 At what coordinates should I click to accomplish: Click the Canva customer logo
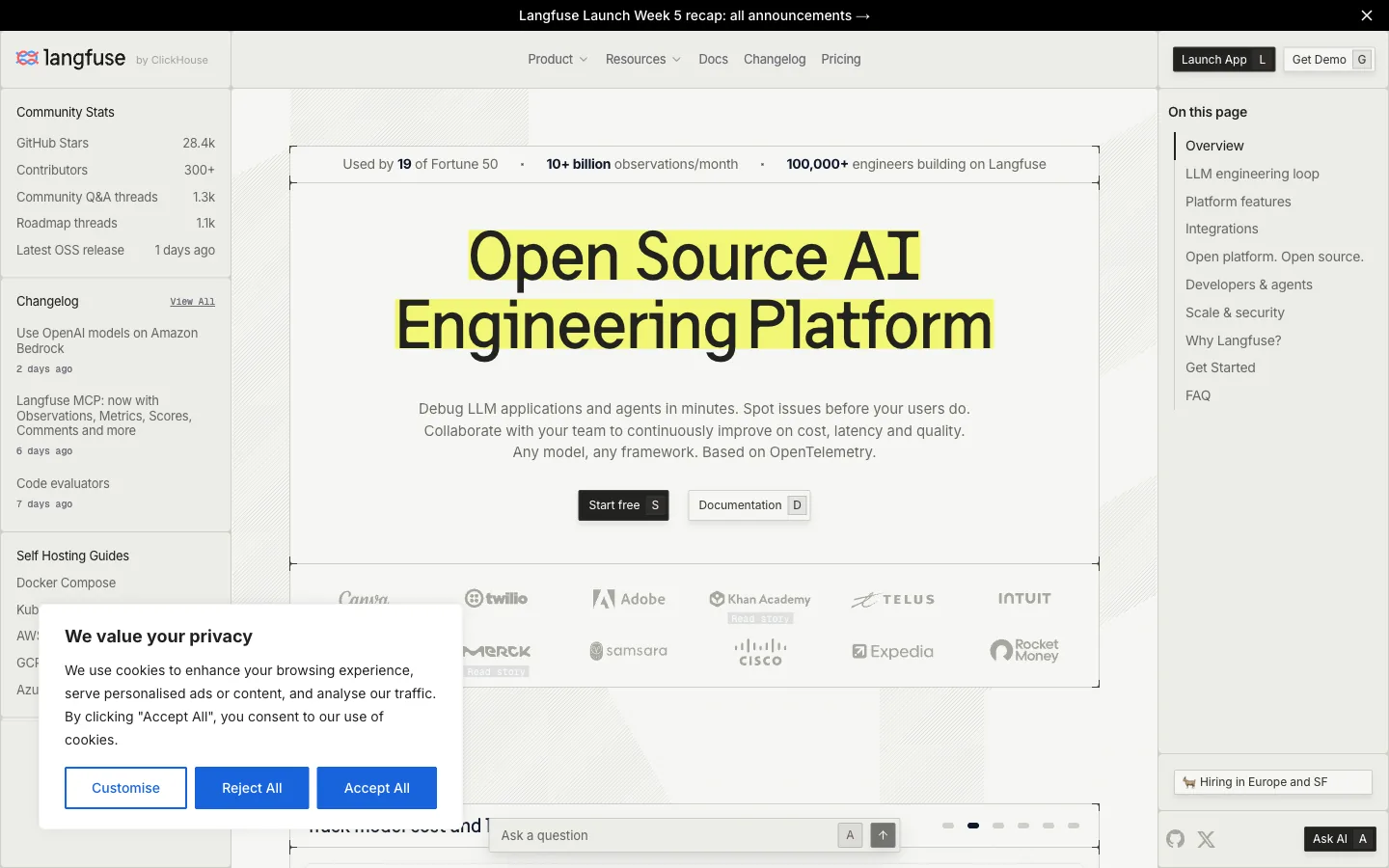(364, 598)
